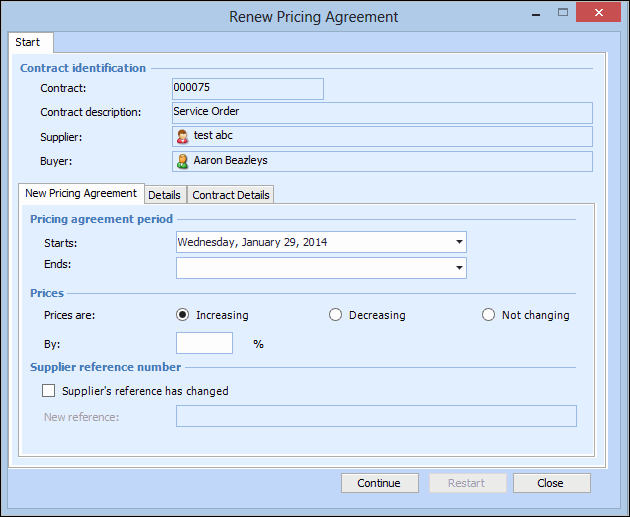
Task: Click the By percentage input field
Action: [204, 343]
